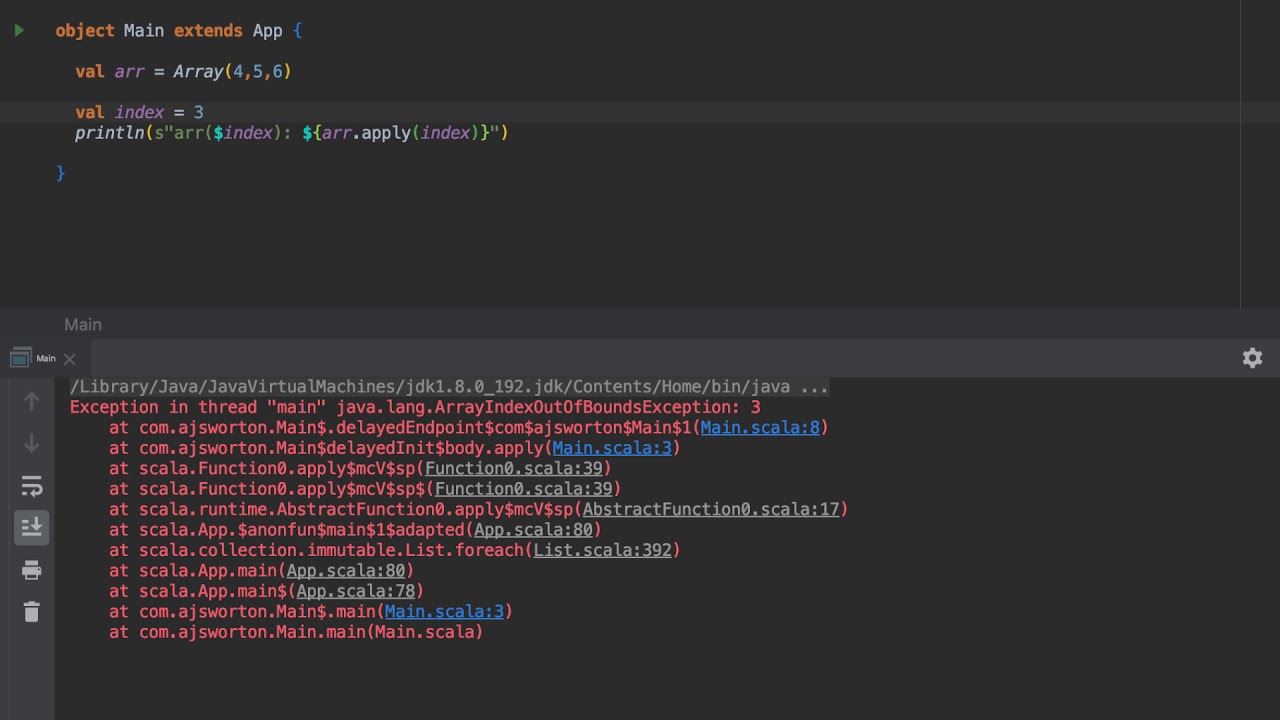The image size is (1280, 720).
Task: Select the Main run tab
Action: coord(46,358)
